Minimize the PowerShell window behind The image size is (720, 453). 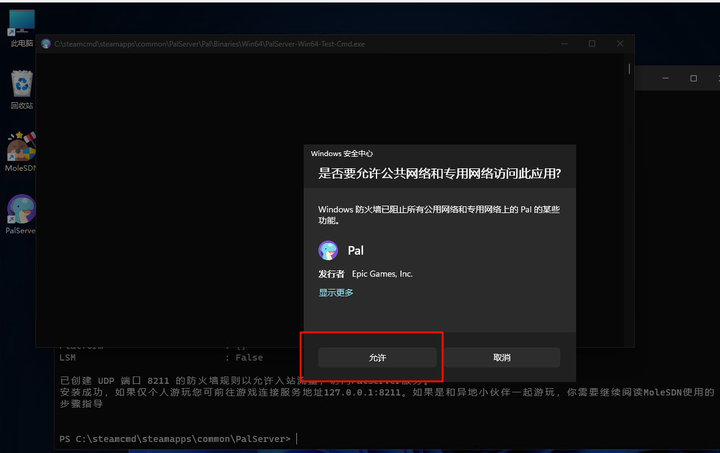coord(665,78)
